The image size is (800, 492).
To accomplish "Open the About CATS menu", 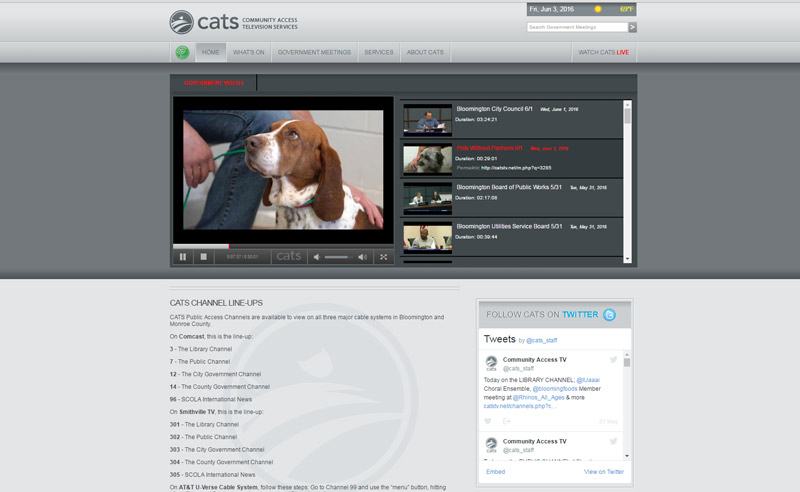I will (x=425, y=52).
